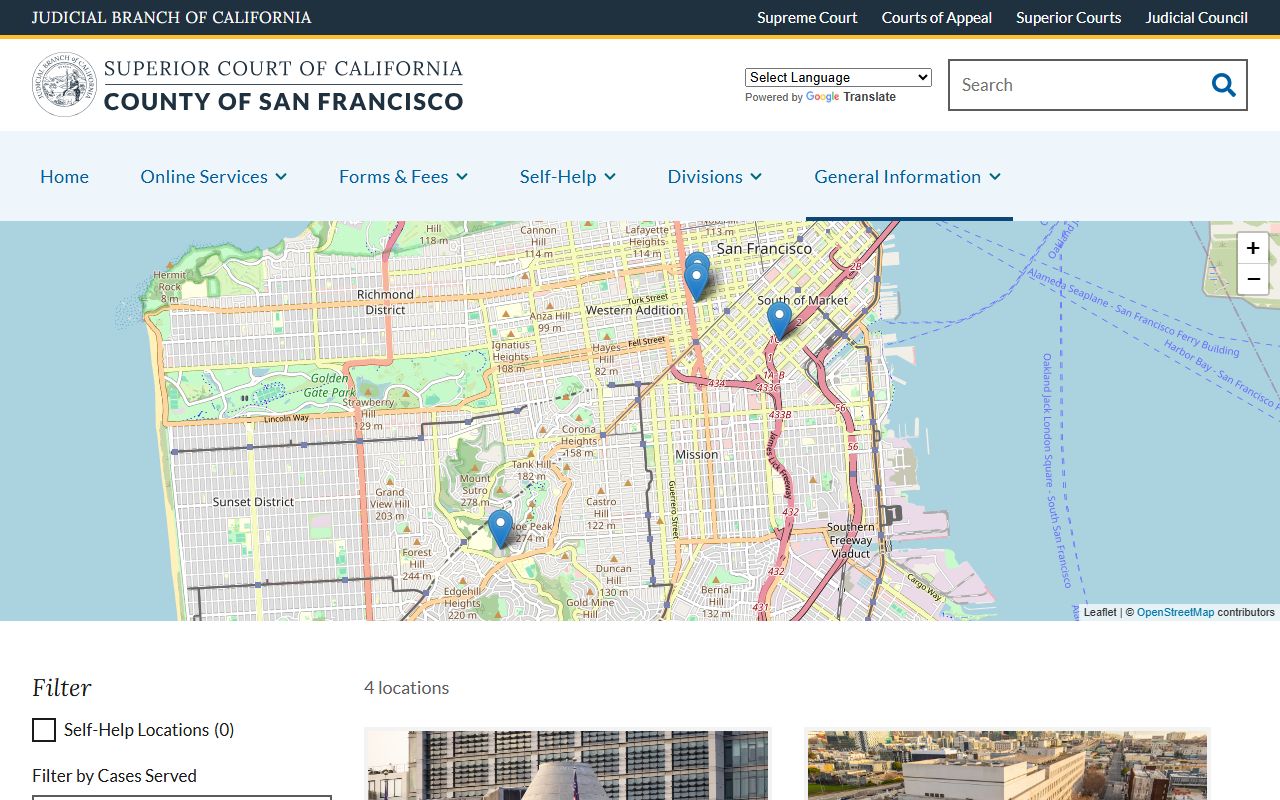The image size is (1280, 800).
Task: Select the map pin near South of Market
Action: click(779, 321)
